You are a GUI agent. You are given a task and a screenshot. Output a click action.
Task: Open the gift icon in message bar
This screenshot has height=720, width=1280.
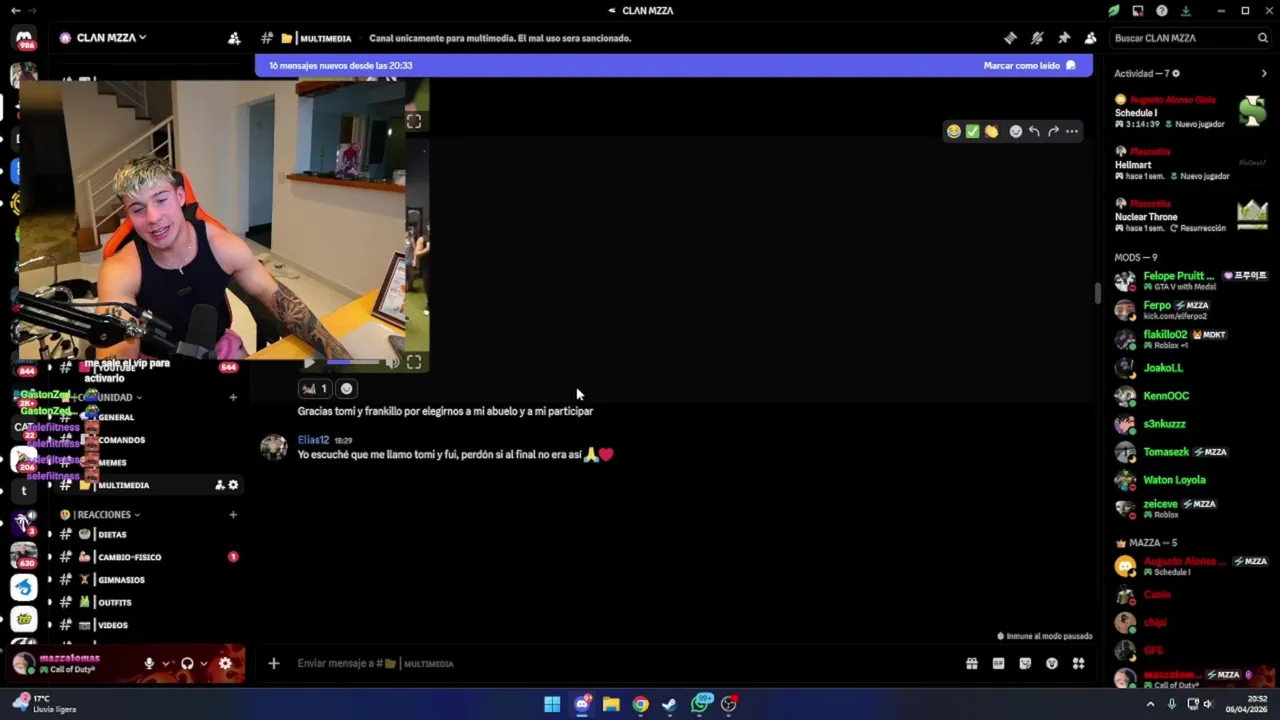971,663
